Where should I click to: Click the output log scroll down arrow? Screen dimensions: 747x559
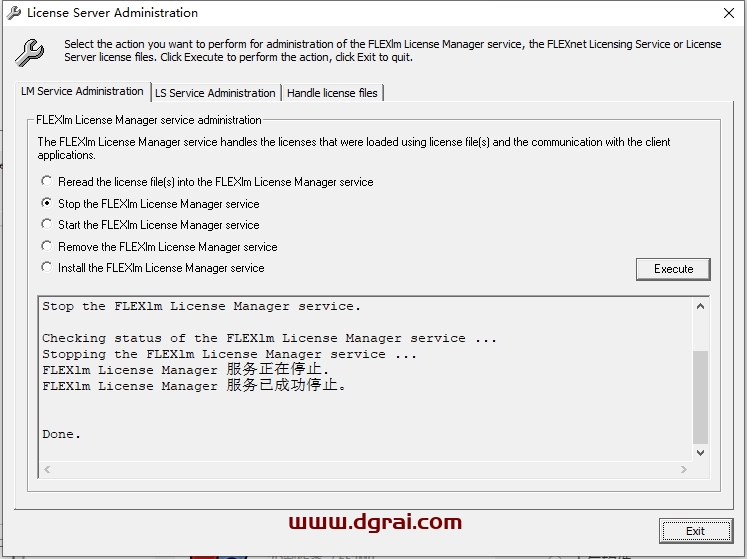pos(700,453)
